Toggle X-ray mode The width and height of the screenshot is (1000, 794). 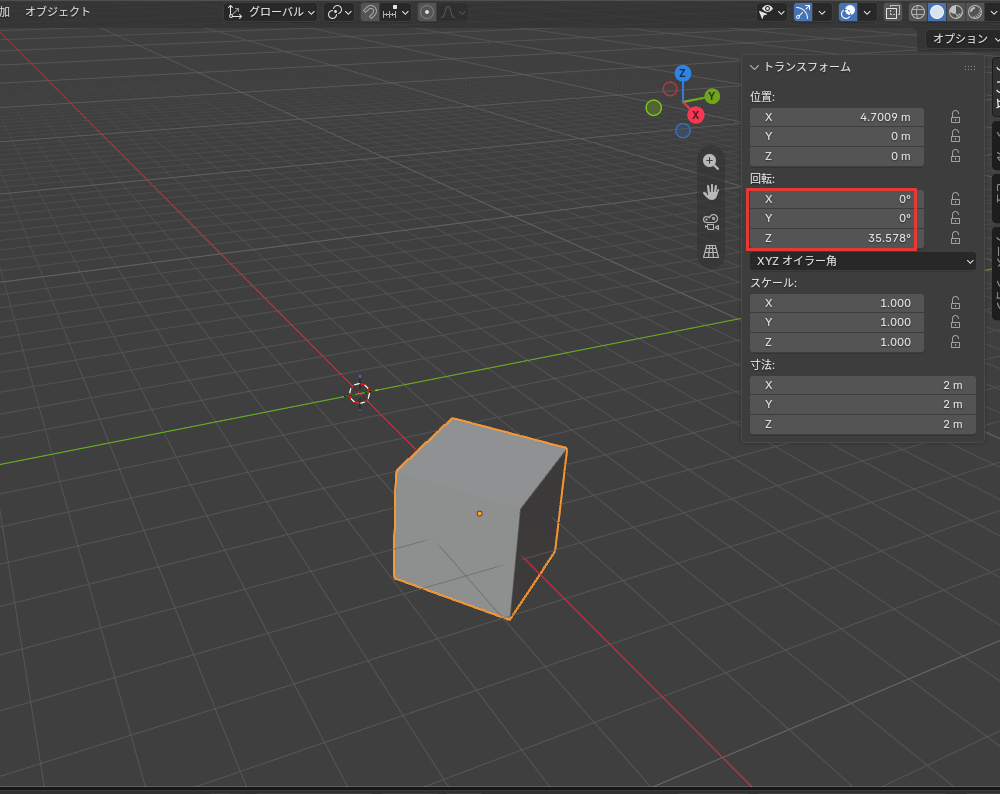892,12
